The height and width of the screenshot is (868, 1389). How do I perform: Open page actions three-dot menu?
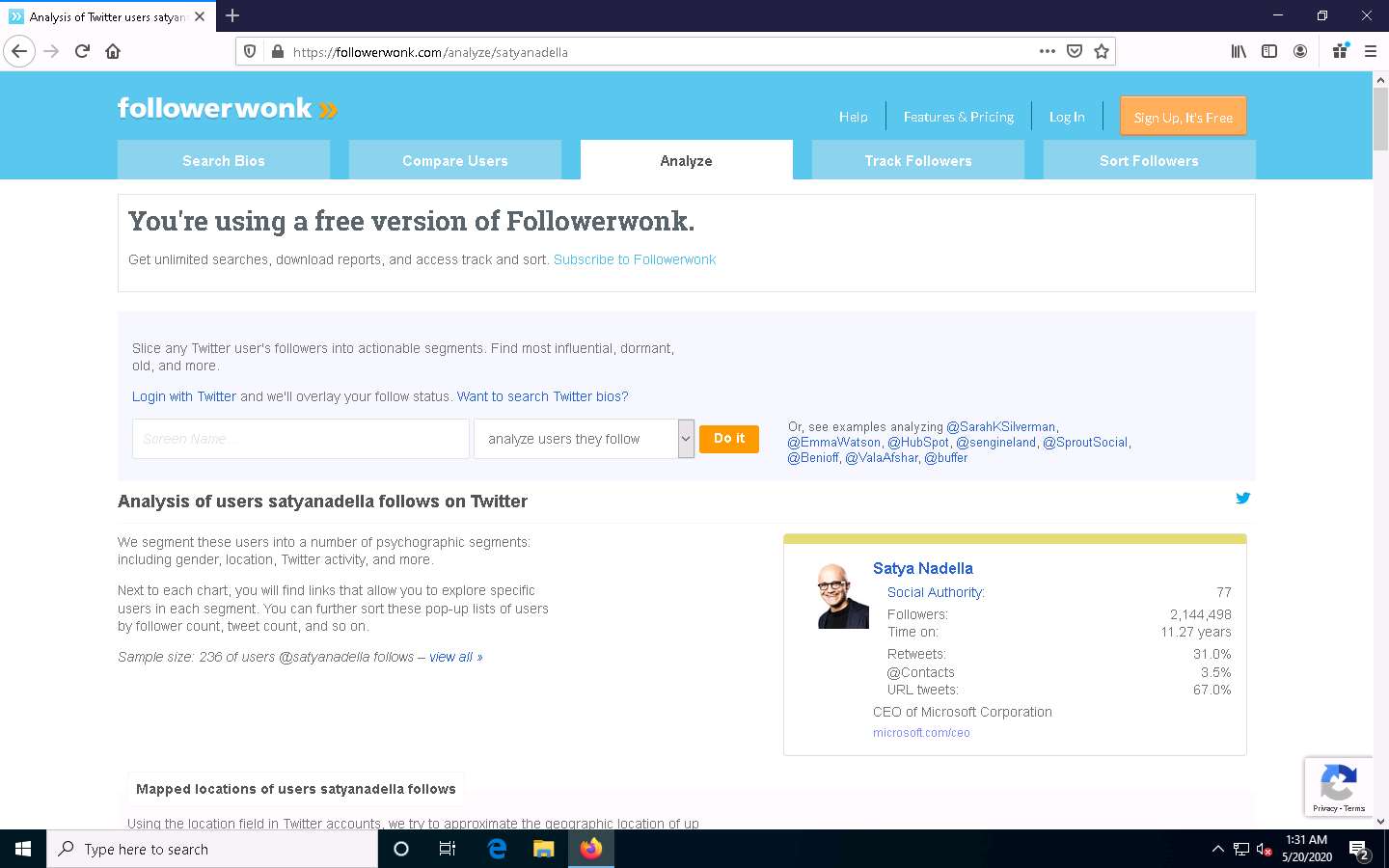[1048, 51]
